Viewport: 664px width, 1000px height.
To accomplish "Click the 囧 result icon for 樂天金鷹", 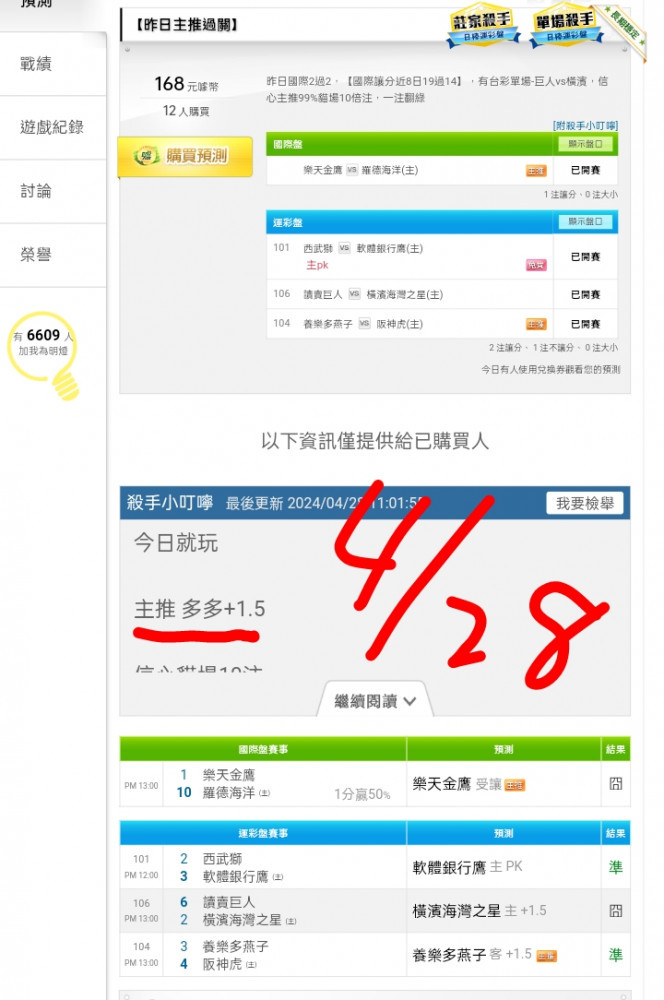I will point(616,784).
